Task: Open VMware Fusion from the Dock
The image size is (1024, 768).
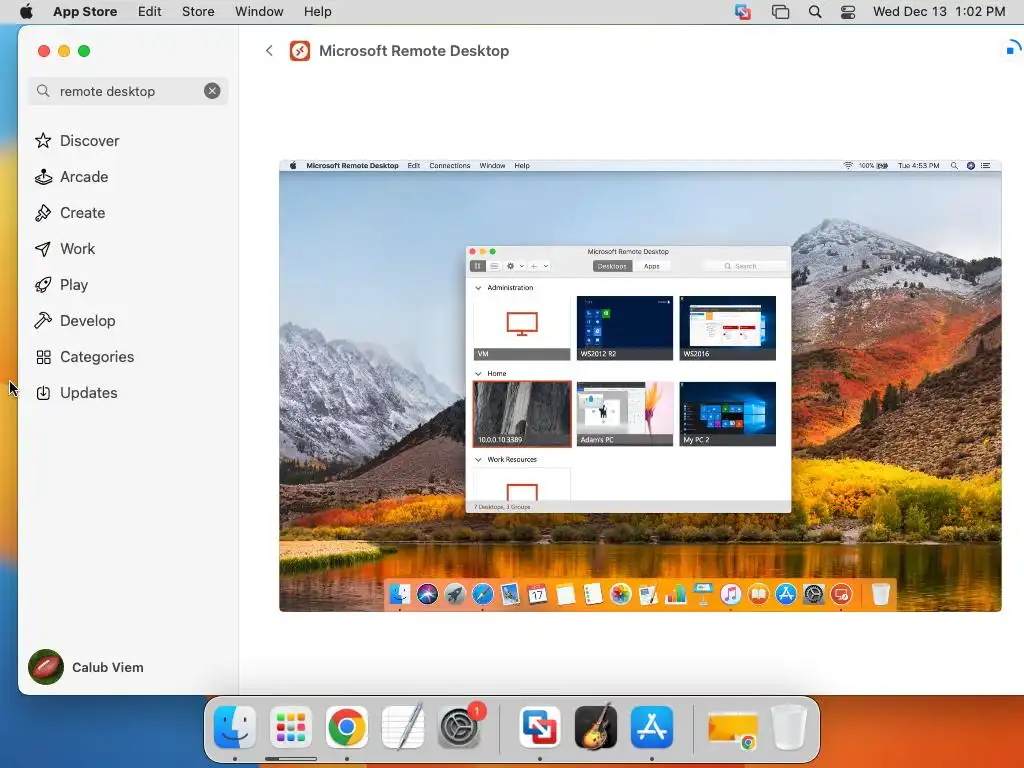Action: pos(539,727)
